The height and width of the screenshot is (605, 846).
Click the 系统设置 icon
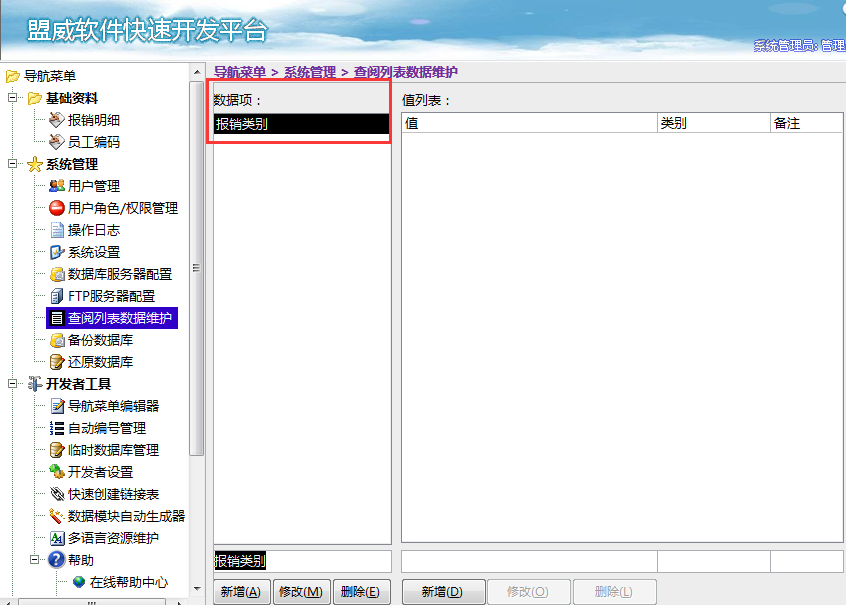[57, 252]
